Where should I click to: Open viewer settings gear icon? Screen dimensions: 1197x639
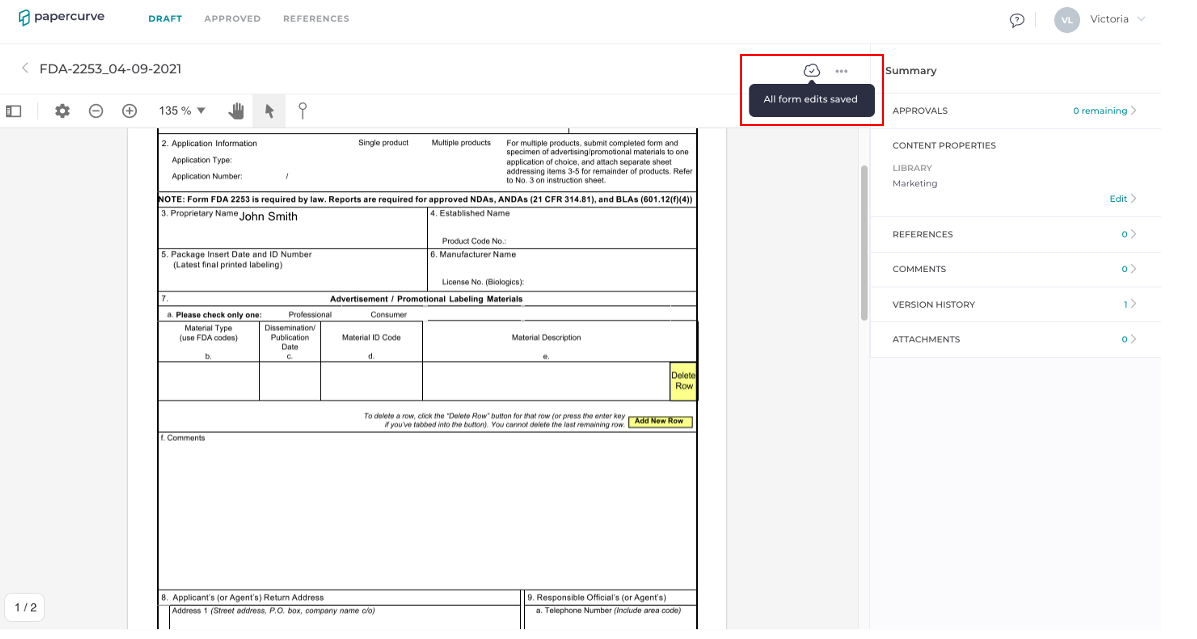[63, 111]
